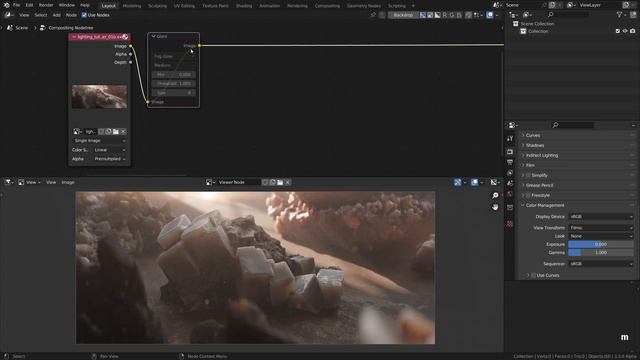This screenshot has height=360, width=640.
Task: Click the image node preview thumbnail
Action: tap(99, 97)
